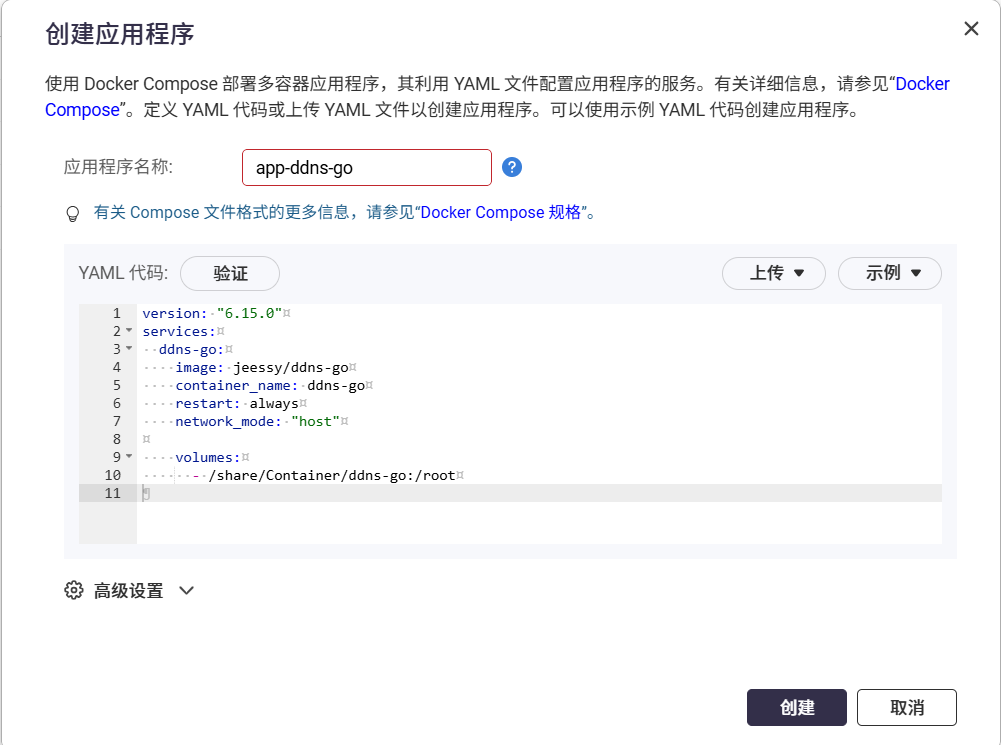Image resolution: width=1001 pixels, height=745 pixels.
Task: Click the application name input field
Action: (x=366, y=168)
